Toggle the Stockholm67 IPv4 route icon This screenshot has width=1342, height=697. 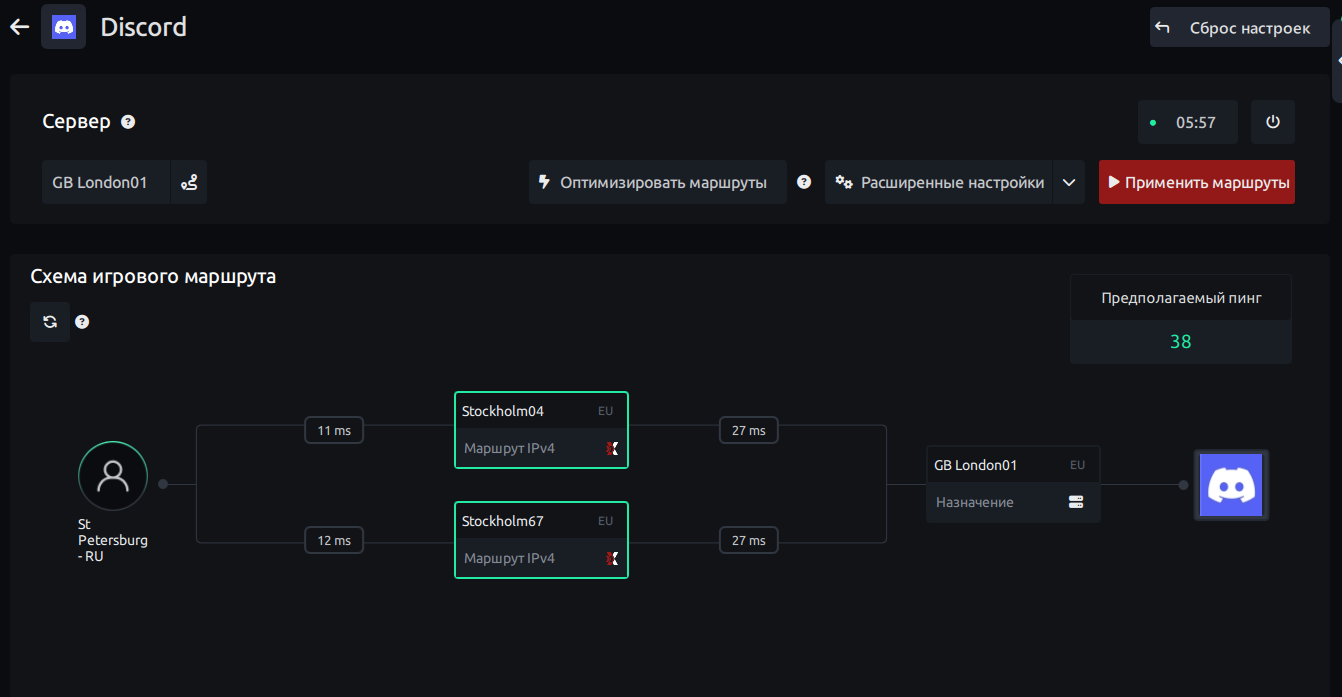(612, 559)
